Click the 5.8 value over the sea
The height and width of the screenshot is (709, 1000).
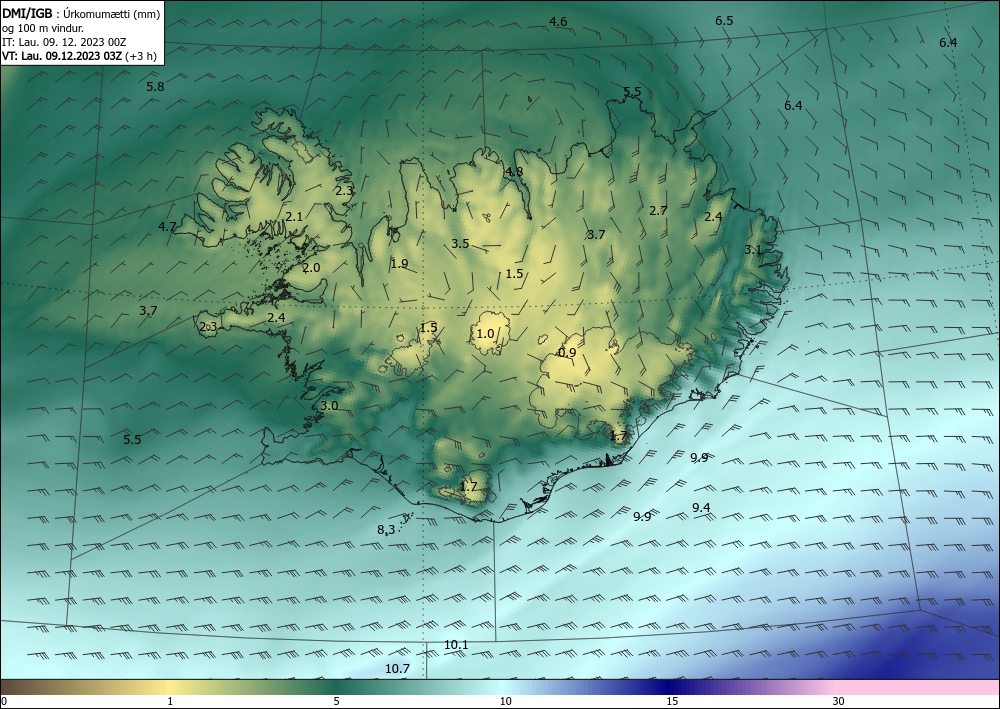pos(155,87)
